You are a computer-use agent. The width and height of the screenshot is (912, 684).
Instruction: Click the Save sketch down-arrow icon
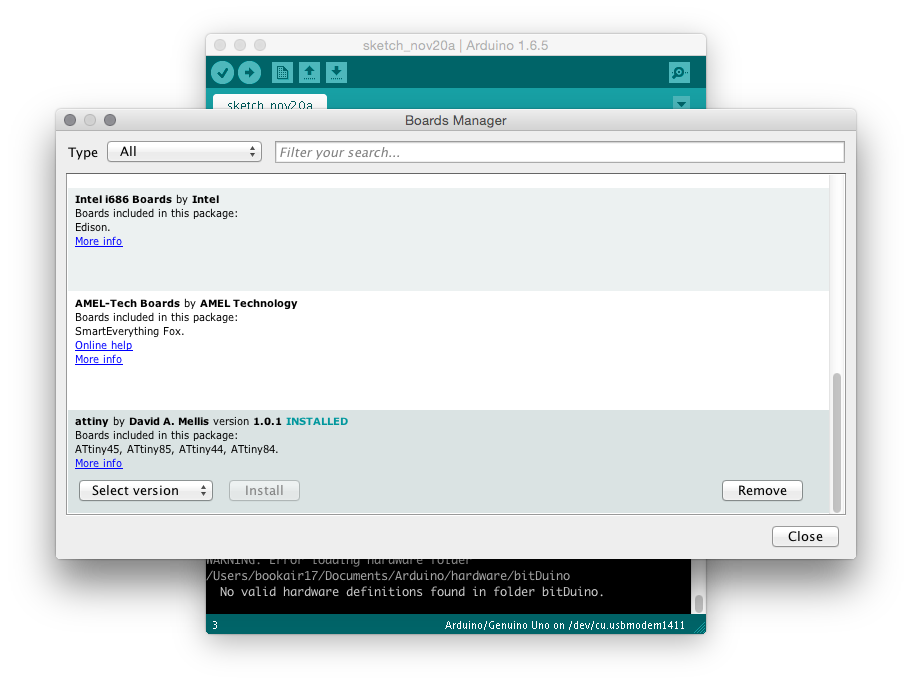coord(336,73)
